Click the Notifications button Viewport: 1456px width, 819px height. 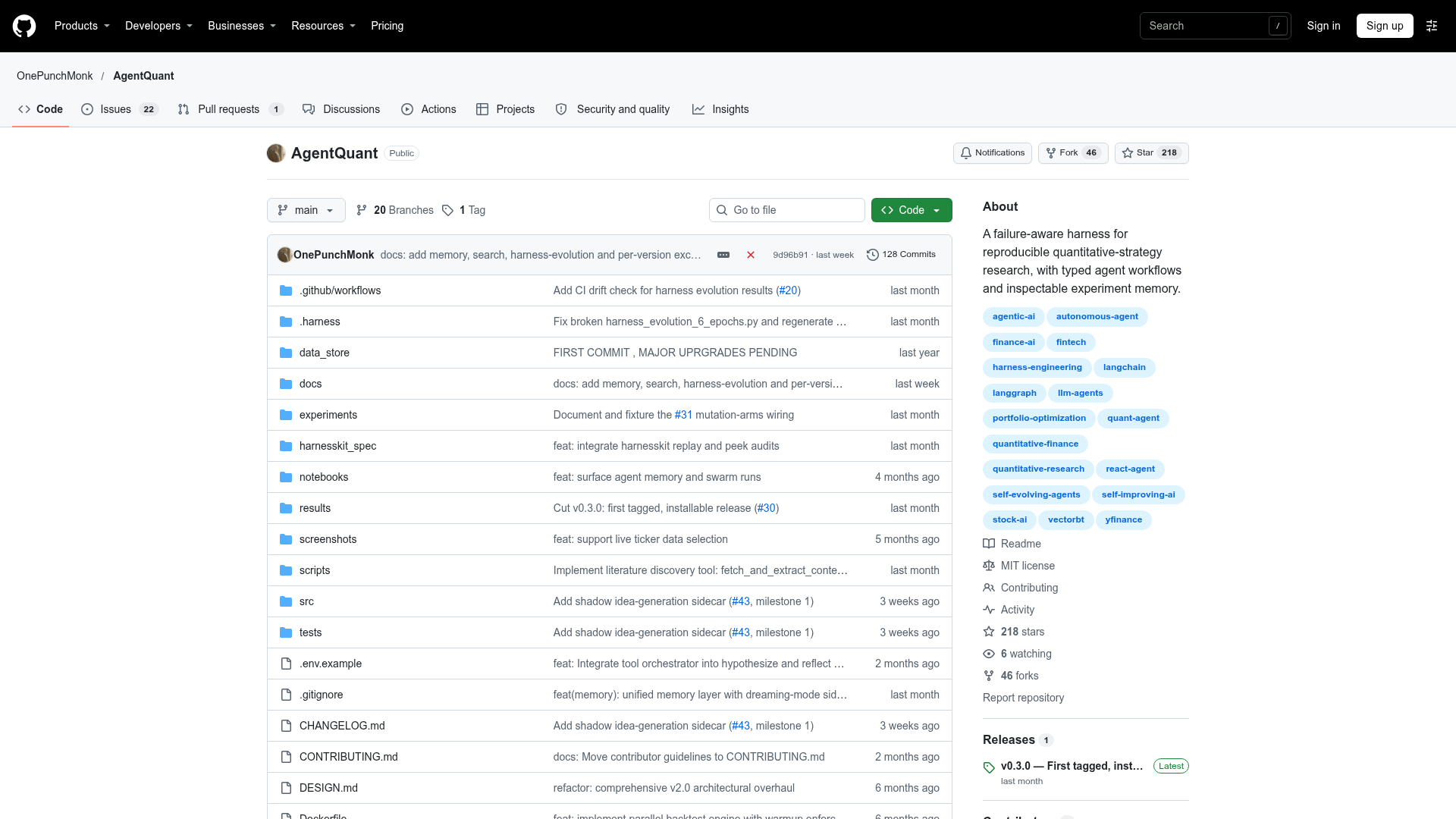(x=992, y=153)
